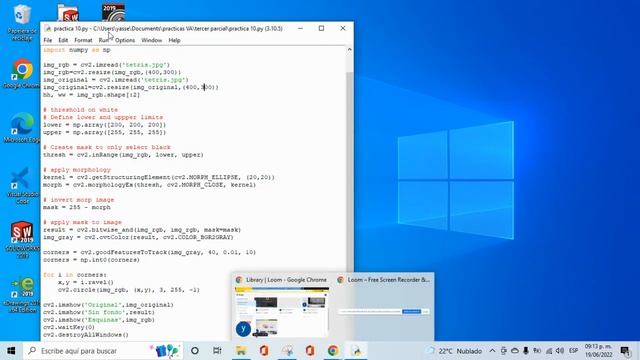This screenshot has width=640, height=360.
Task: Open the volume control in system tray
Action: point(560,351)
